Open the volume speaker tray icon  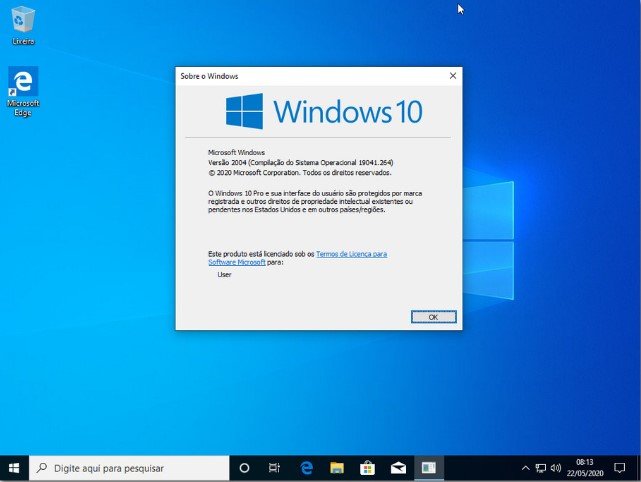(x=556, y=468)
